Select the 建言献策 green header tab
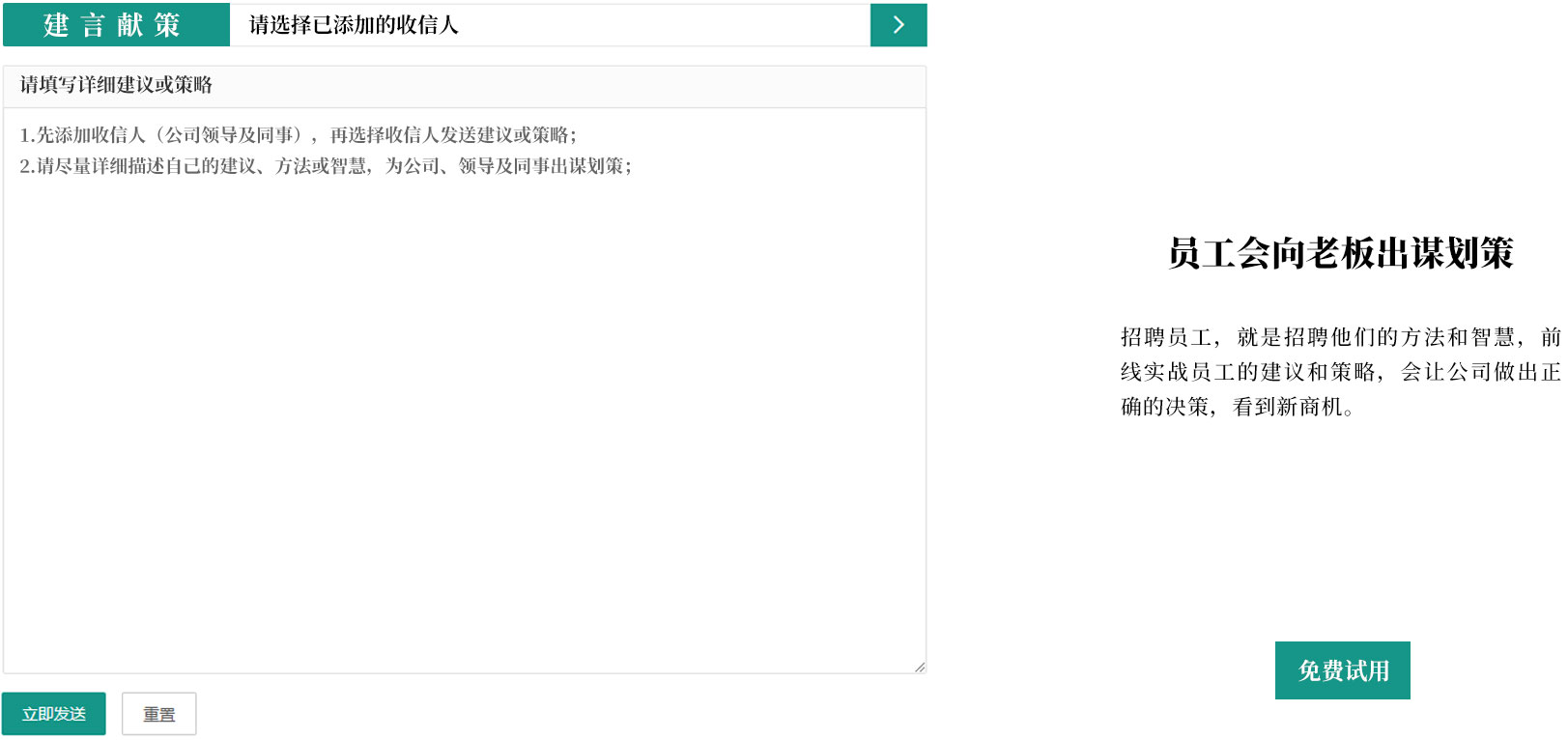Image resolution: width=1568 pixels, height=740 pixels. tap(115, 25)
